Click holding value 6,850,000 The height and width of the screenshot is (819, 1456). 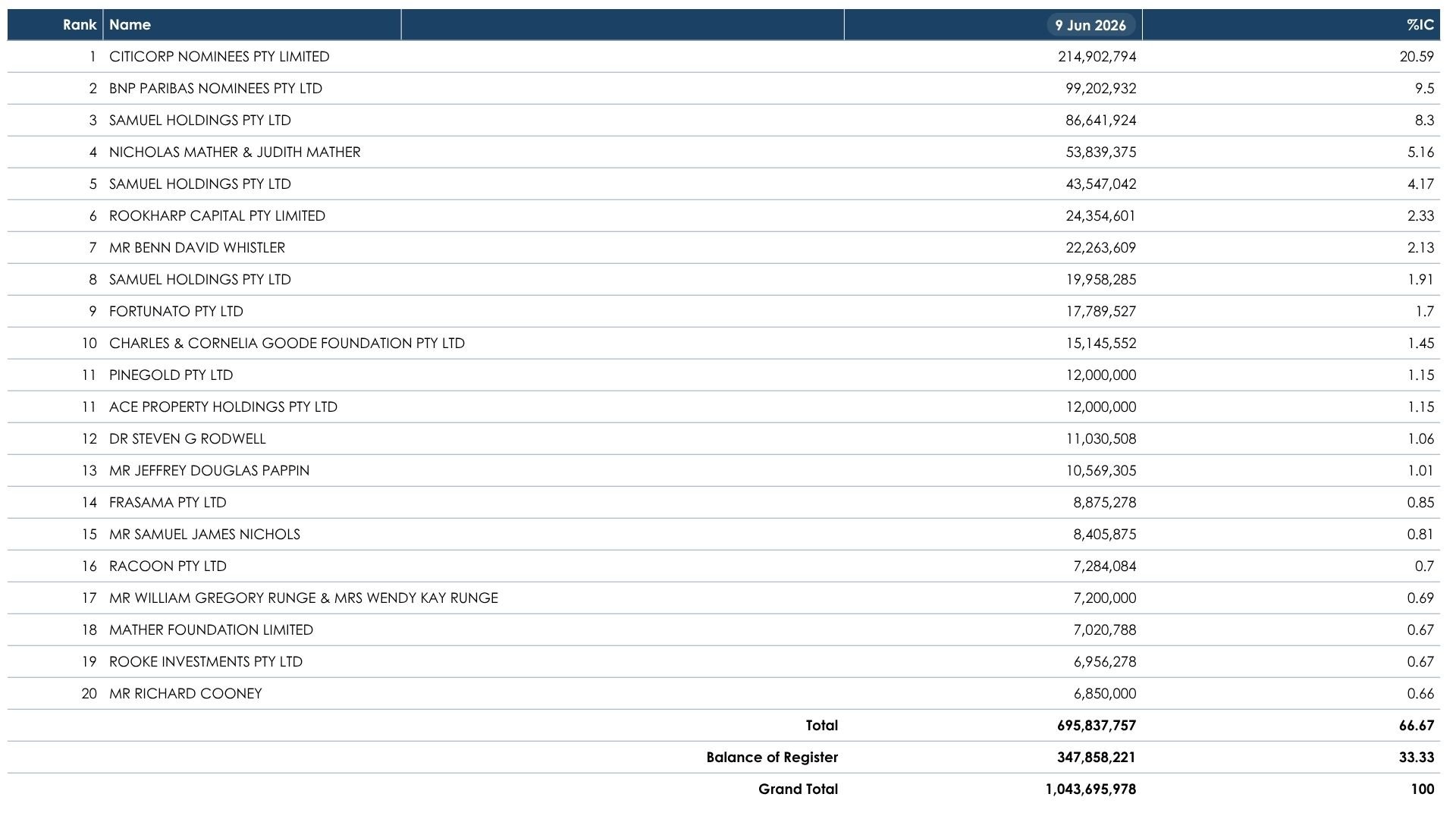1105,693
